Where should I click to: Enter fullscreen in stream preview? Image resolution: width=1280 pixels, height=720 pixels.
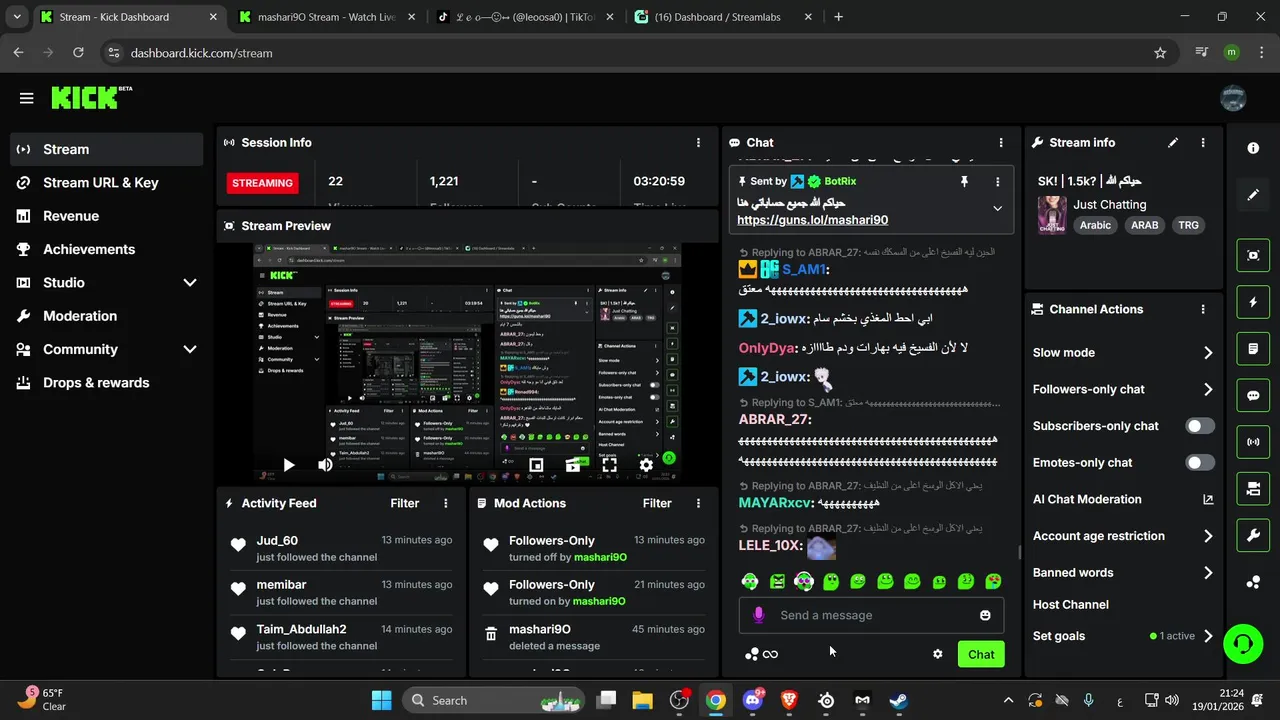pos(609,465)
